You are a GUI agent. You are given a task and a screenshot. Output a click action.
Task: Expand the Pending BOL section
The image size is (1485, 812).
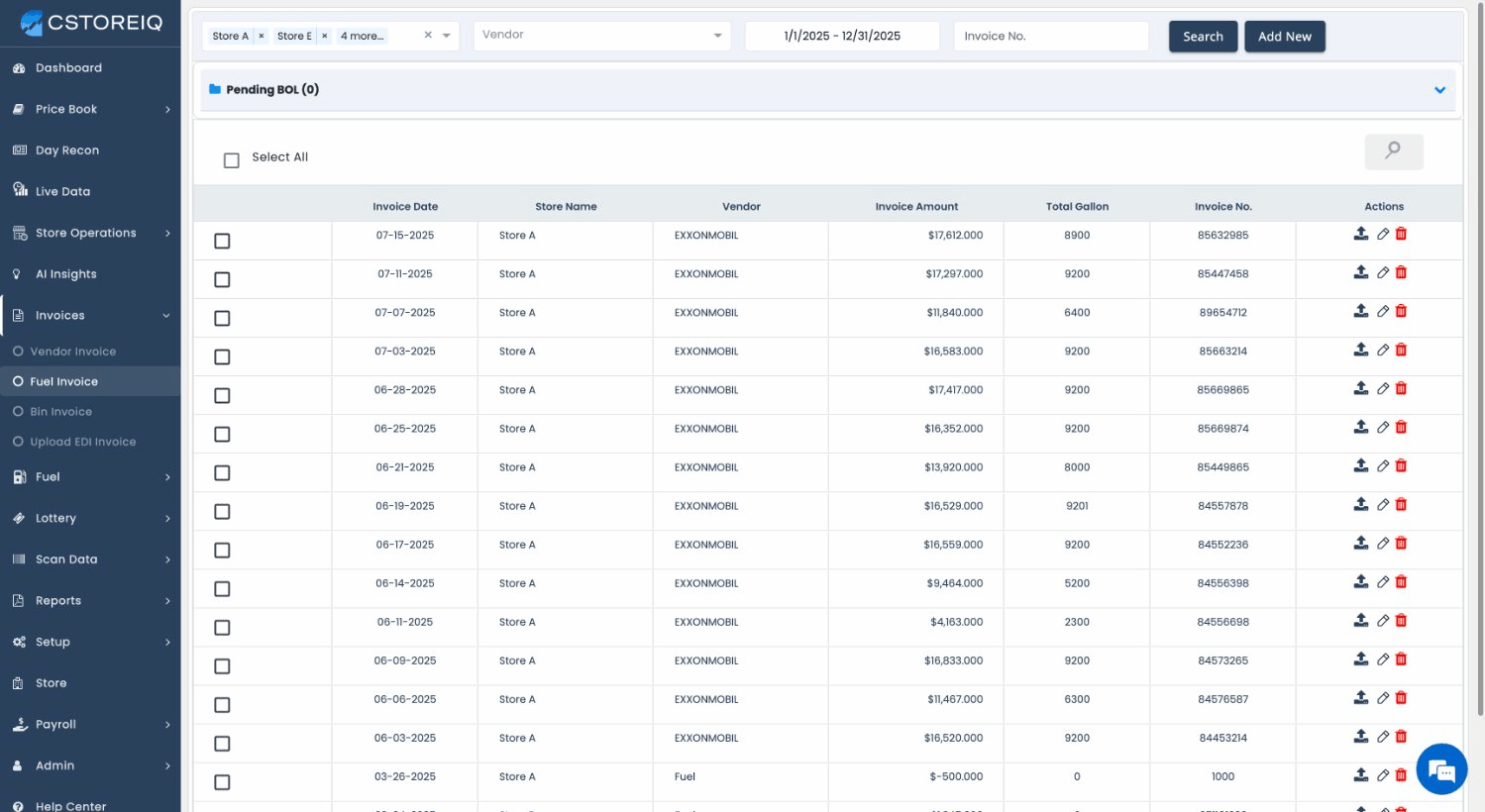pyautogui.click(x=1439, y=90)
